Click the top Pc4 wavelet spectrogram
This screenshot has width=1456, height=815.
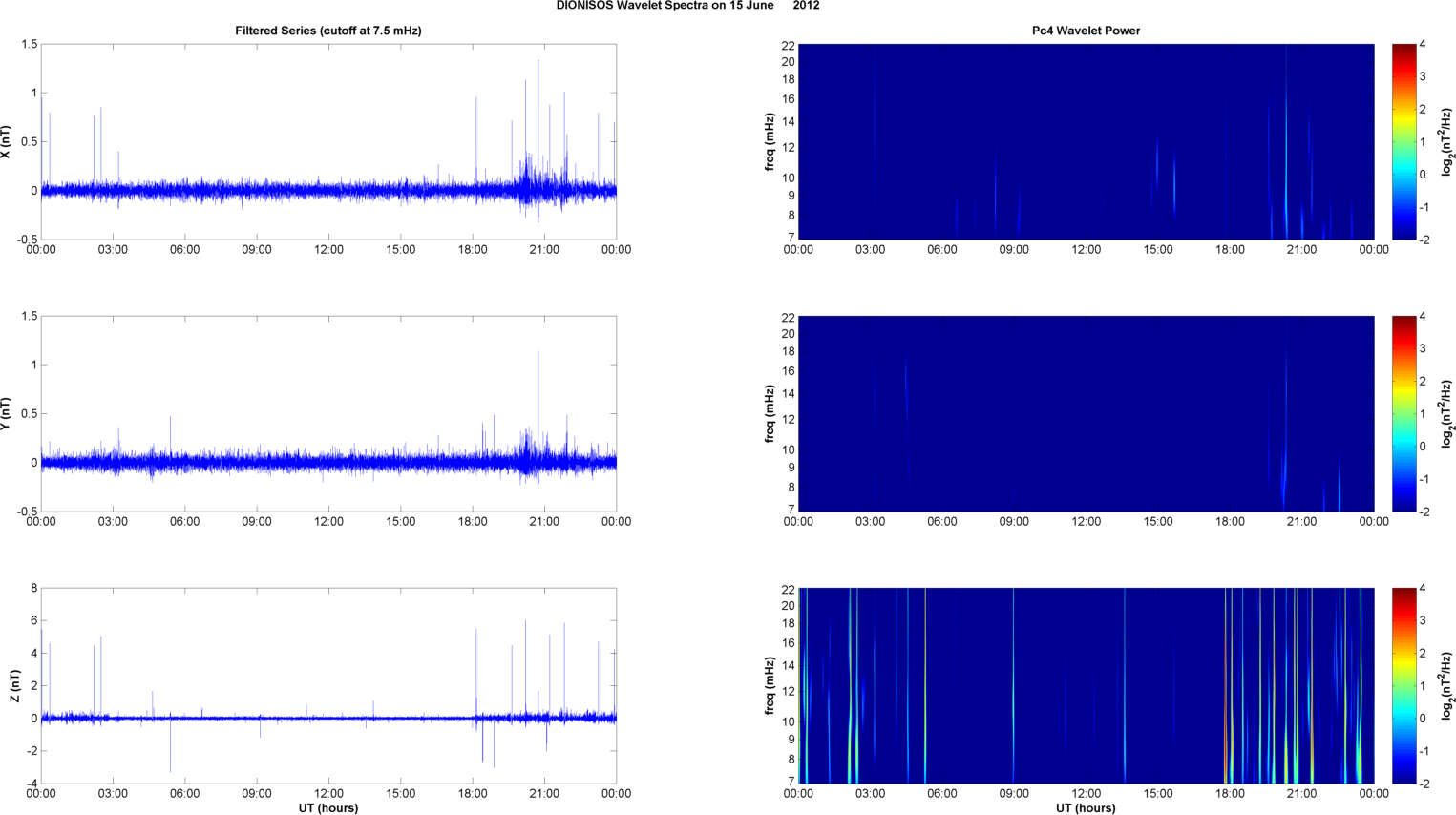point(1086,141)
